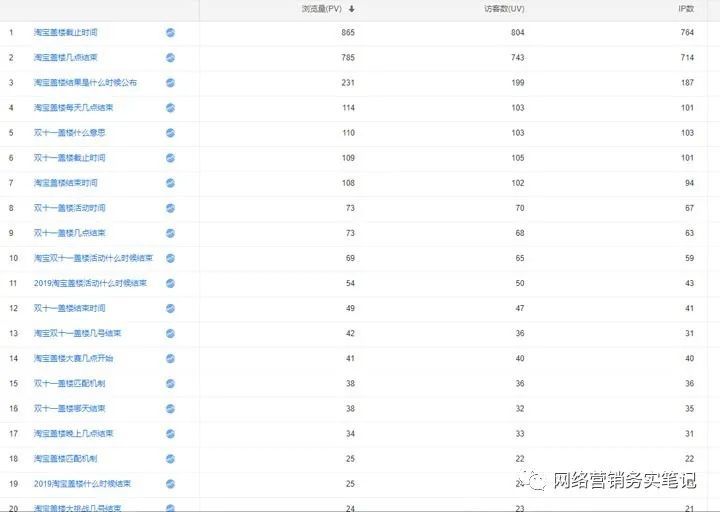The height and width of the screenshot is (512, 720).
Task: Click the icon beside 淘宝盖楼截止时间
Action: coord(170,33)
